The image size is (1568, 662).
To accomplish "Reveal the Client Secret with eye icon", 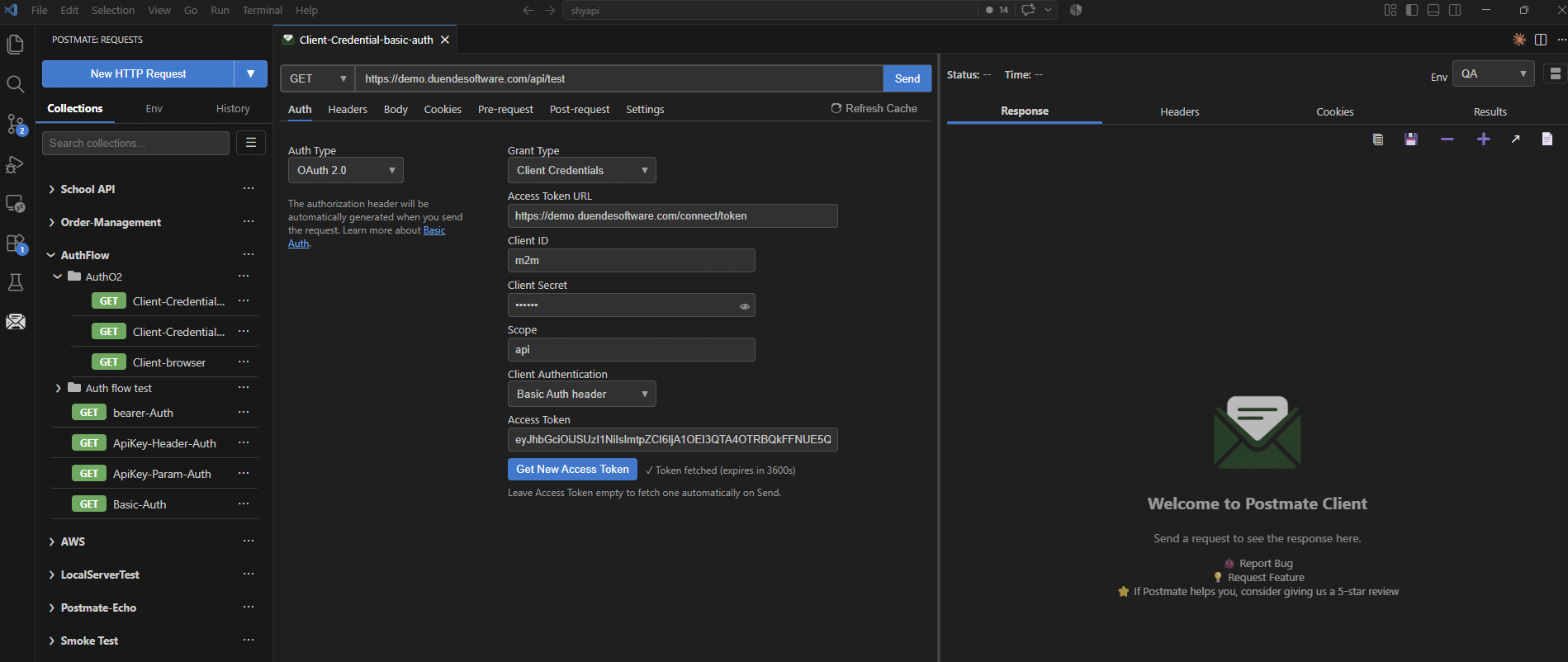I will point(745,306).
